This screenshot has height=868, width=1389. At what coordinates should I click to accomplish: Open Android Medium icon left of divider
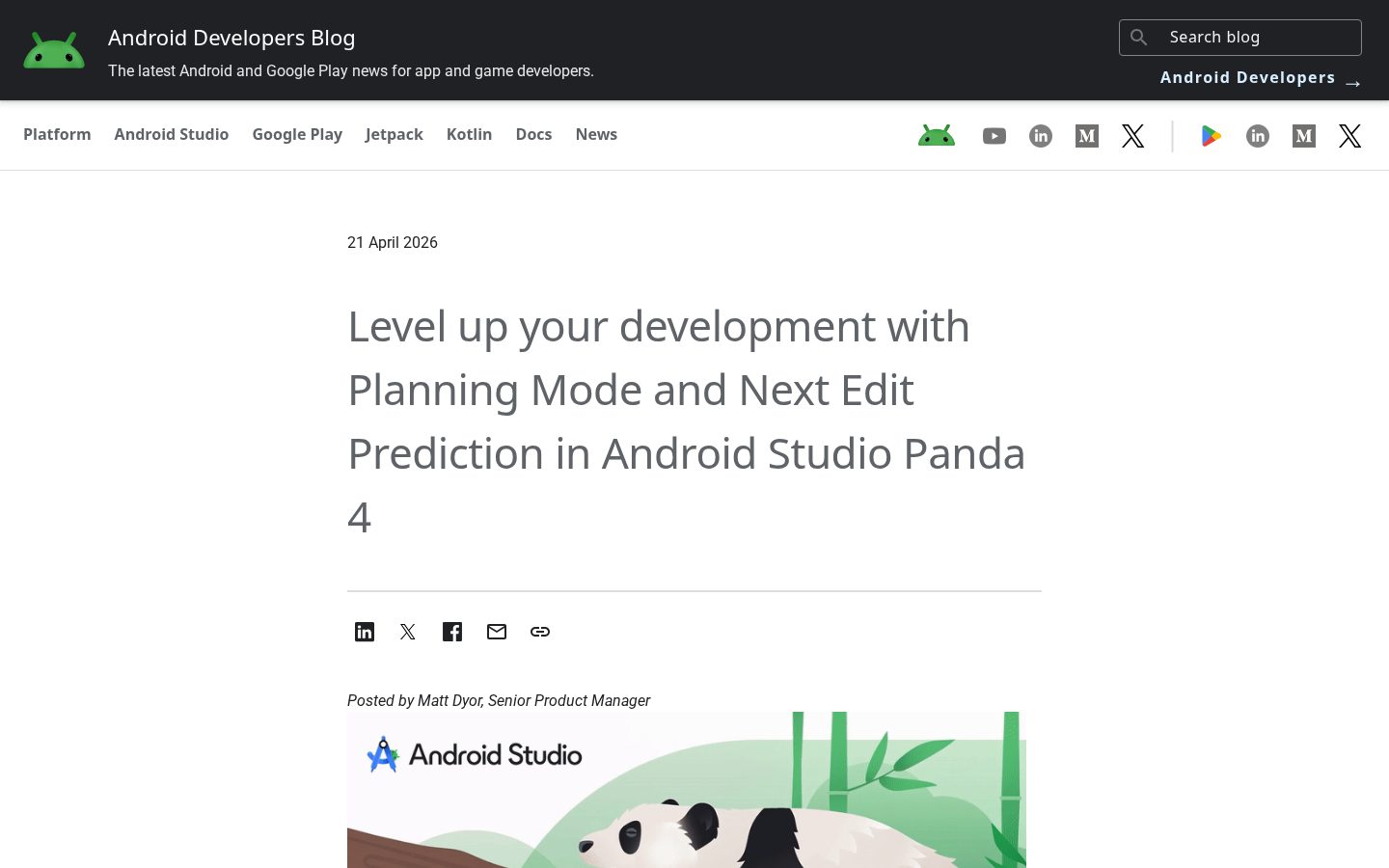pos(1087,136)
